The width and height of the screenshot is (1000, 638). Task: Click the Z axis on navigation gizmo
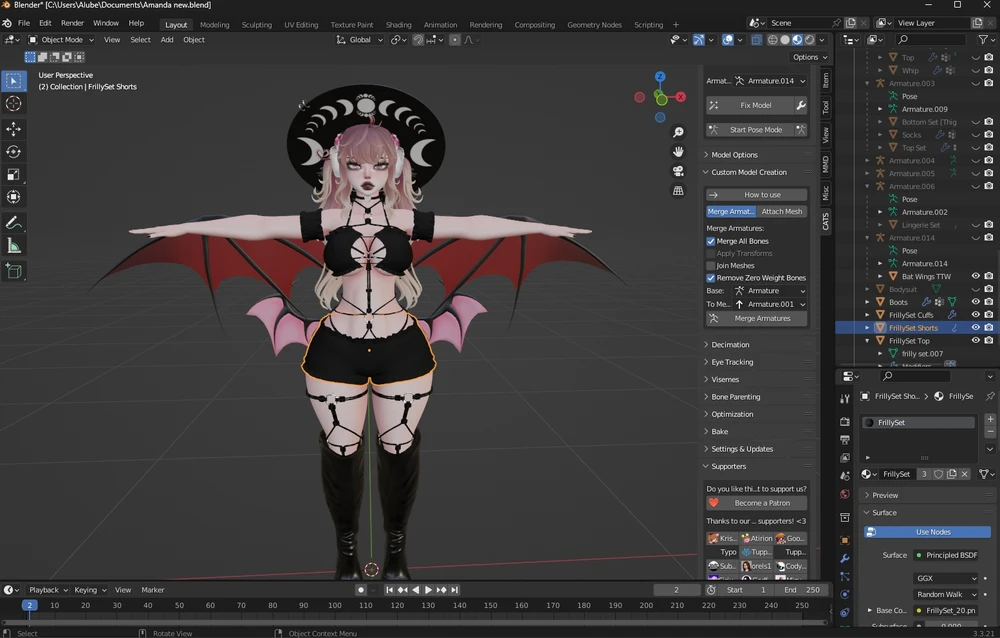(x=660, y=77)
